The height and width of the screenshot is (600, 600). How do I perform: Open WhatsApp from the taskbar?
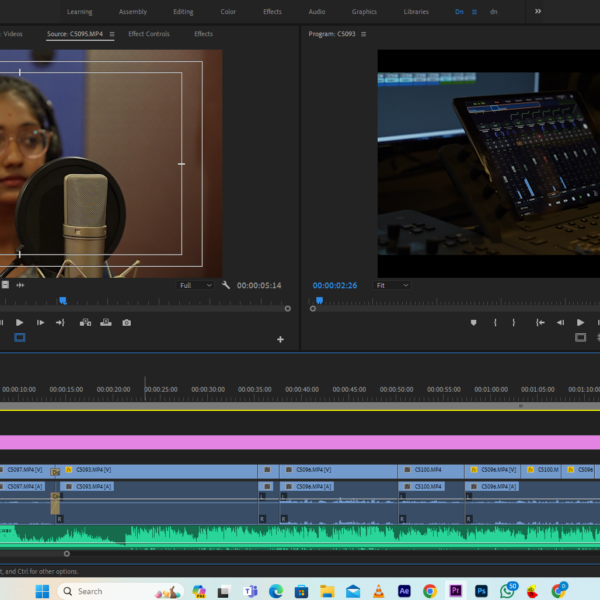508,590
